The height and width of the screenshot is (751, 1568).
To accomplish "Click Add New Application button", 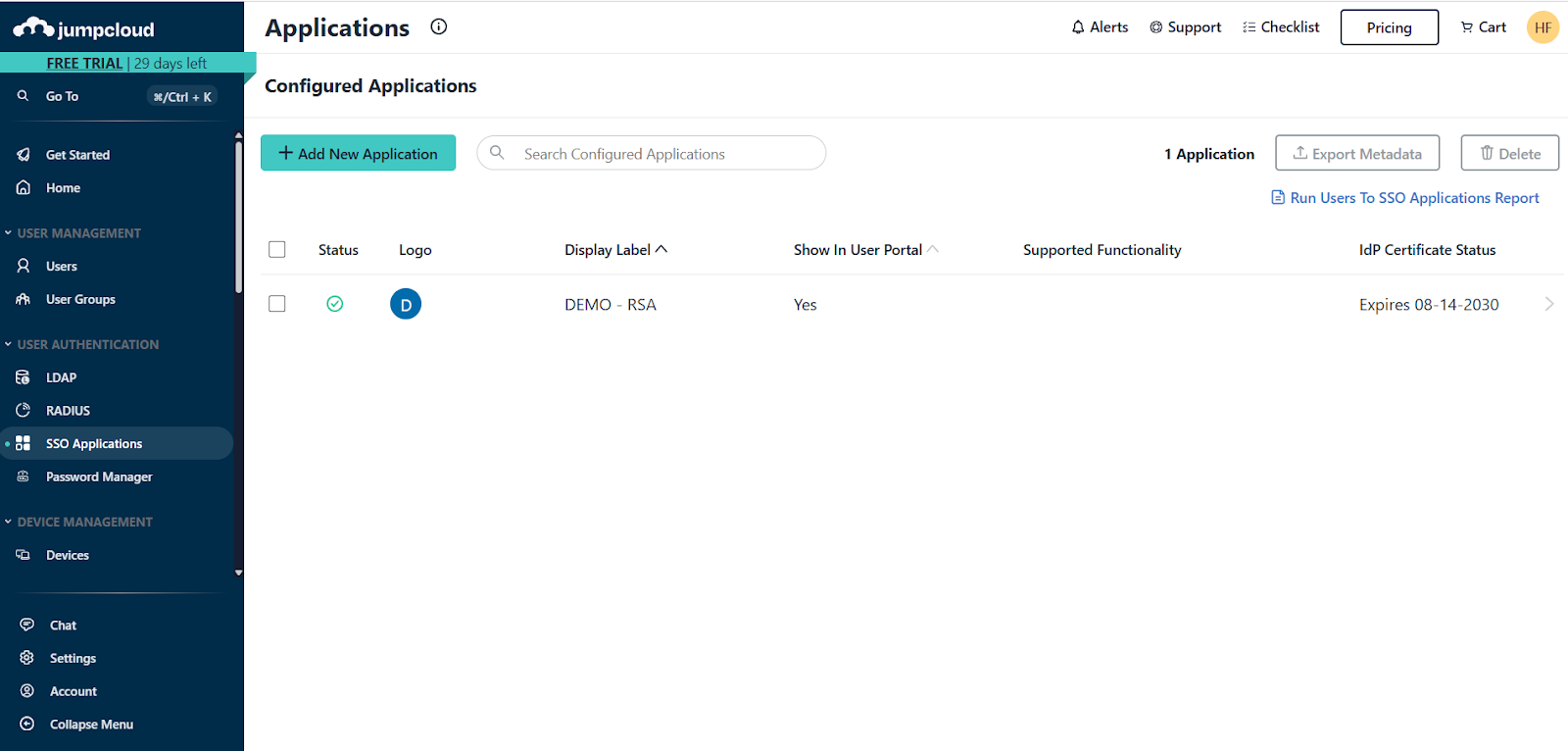I will click(358, 153).
